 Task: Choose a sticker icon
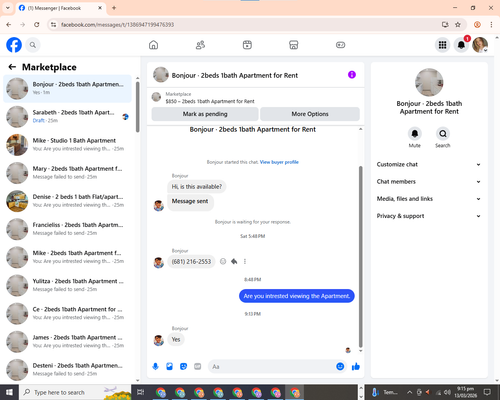pyautogui.click(x=183, y=367)
